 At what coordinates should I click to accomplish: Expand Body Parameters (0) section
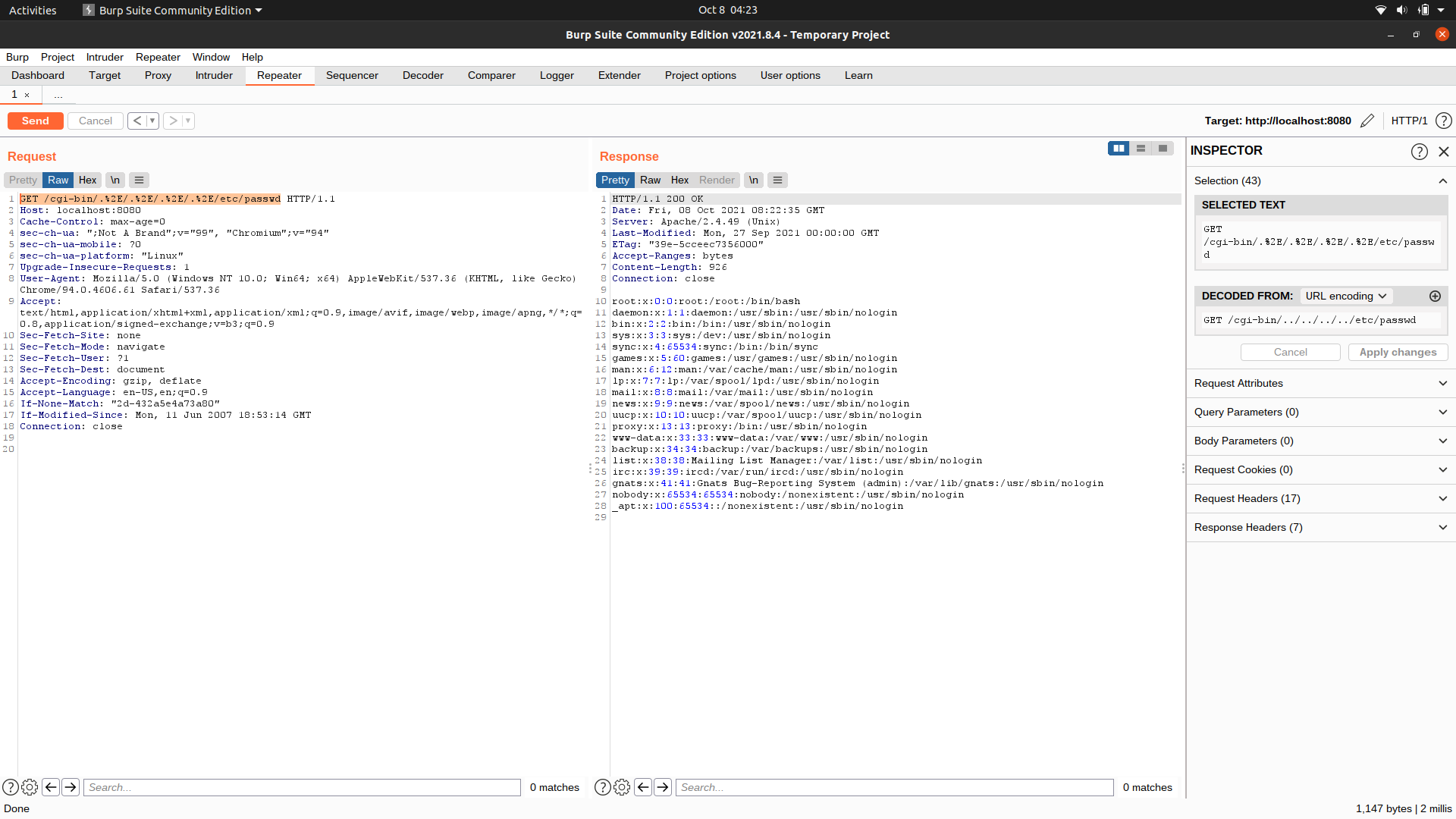(x=1321, y=441)
